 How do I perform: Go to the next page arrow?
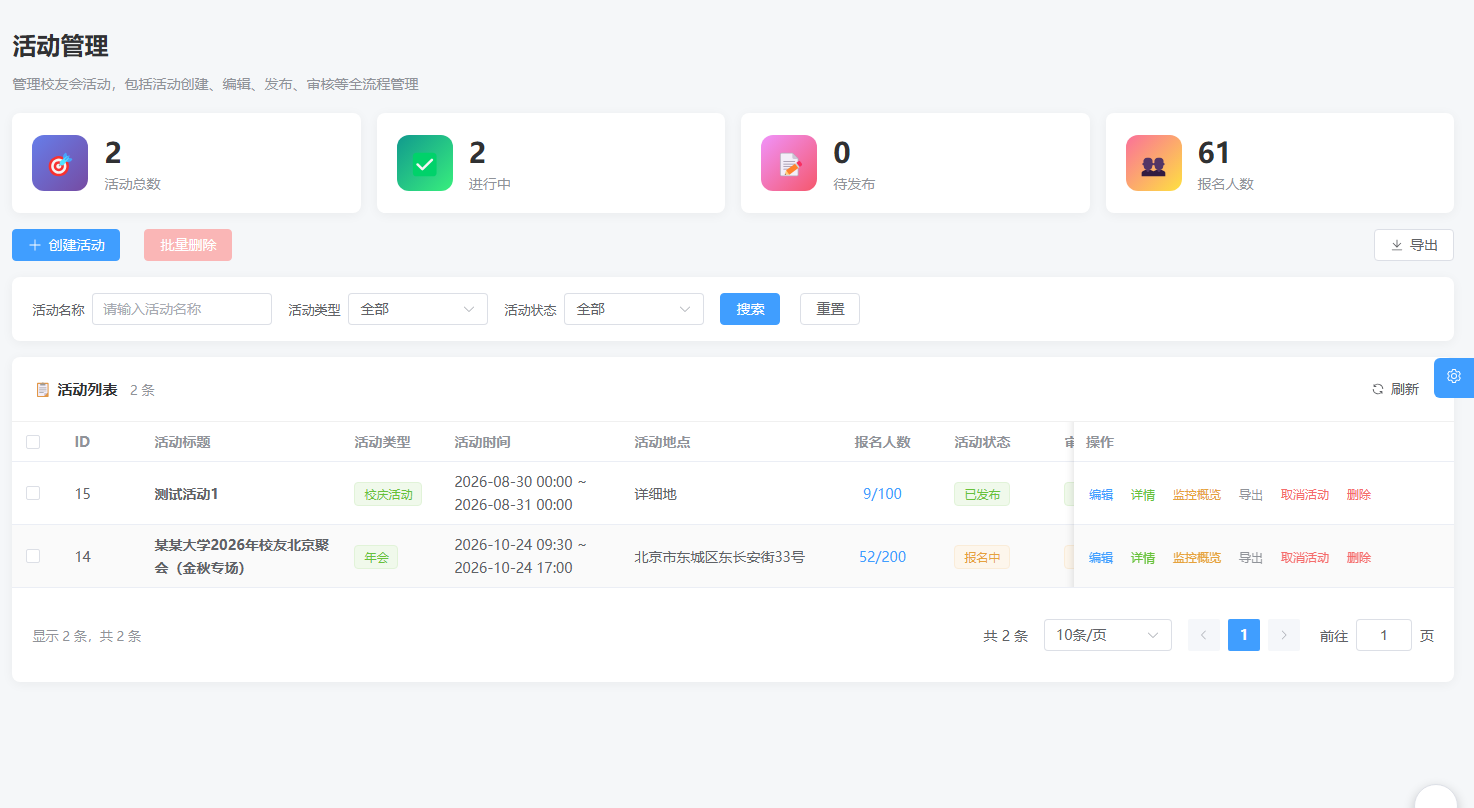tap(1284, 635)
